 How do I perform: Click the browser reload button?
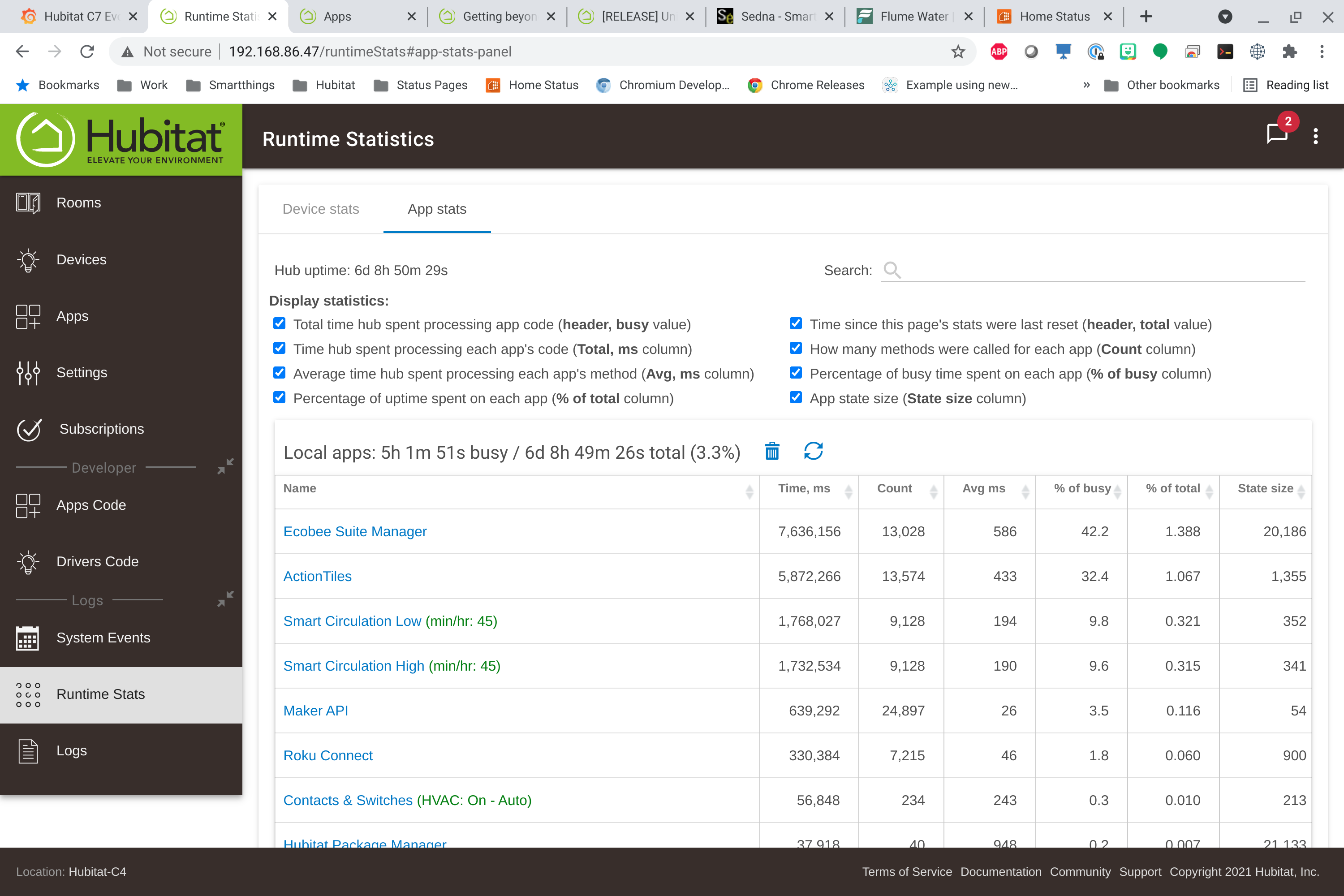(87, 52)
